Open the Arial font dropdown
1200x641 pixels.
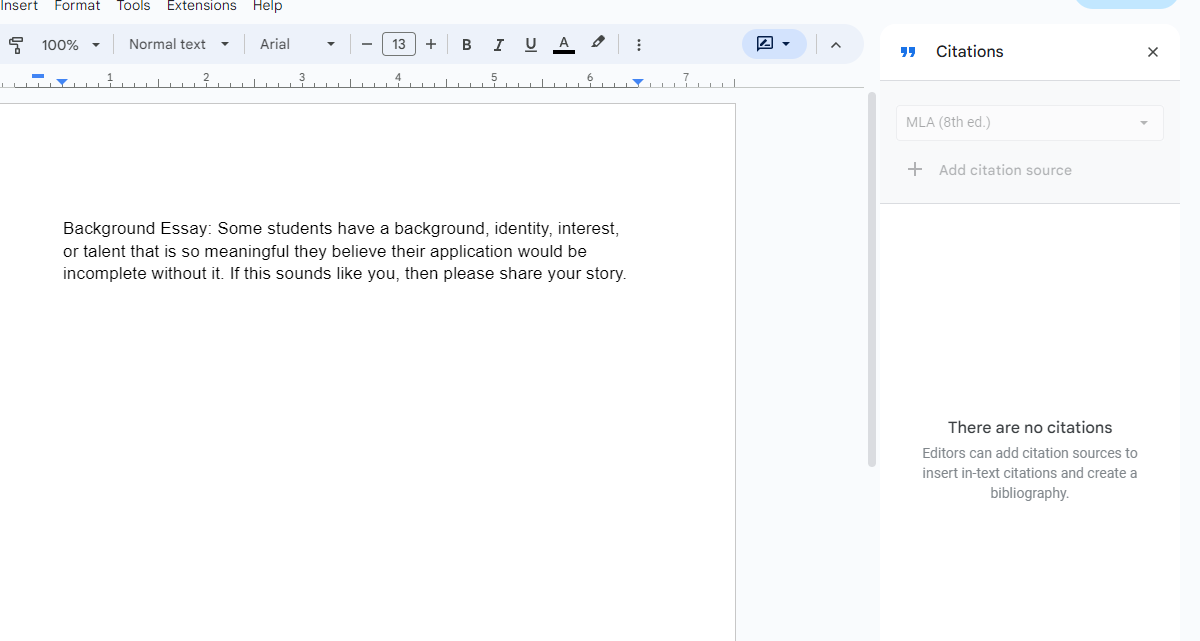[297, 44]
